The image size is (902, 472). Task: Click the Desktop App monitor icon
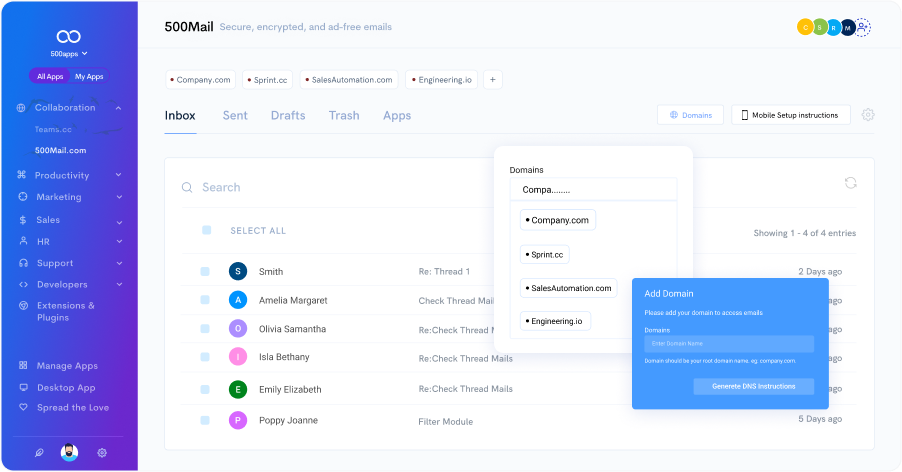point(24,387)
